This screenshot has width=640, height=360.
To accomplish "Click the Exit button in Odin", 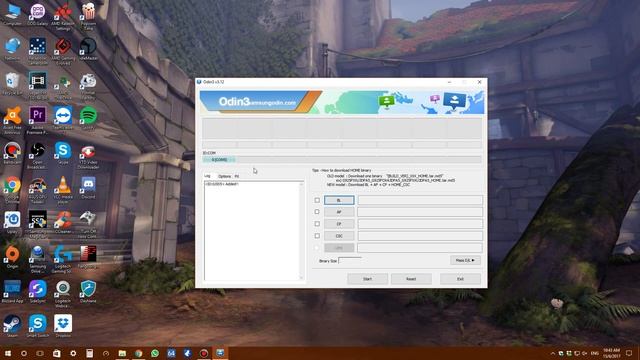I will [x=460, y=279].
